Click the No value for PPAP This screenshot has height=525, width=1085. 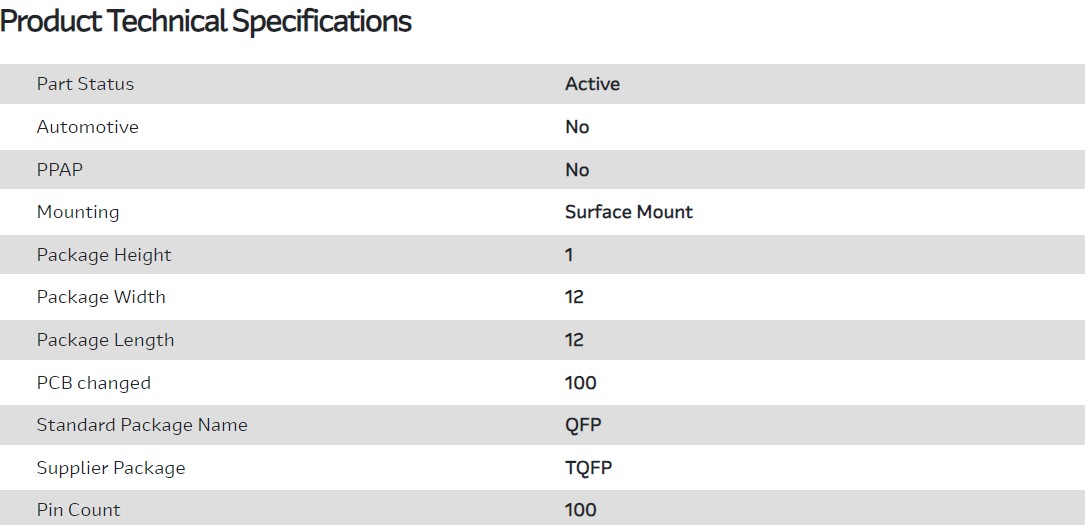(577, 170)
